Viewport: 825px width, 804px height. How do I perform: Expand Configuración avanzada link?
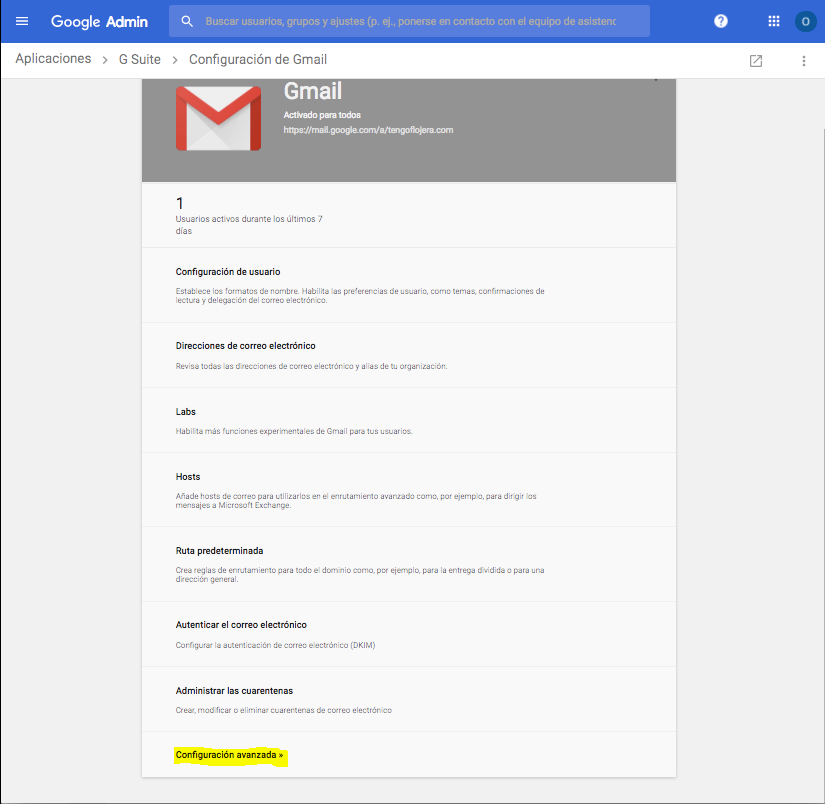(x=229, y=755)
